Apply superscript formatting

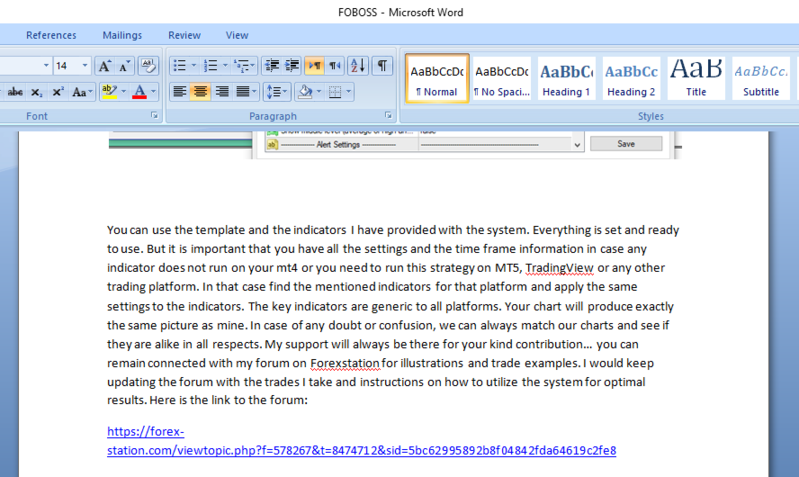(x=58, y=92)
